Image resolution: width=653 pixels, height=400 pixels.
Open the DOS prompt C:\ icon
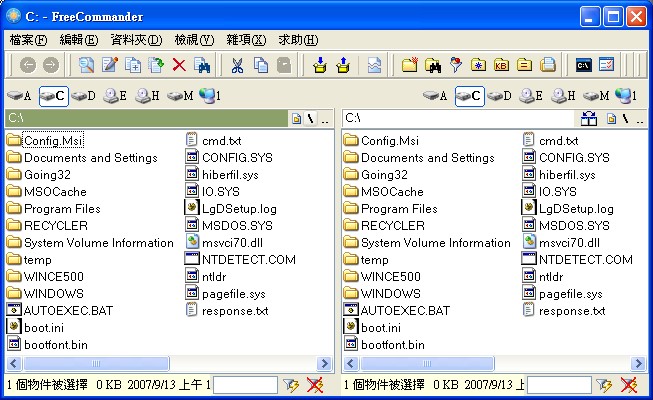[x=583, y=65]
